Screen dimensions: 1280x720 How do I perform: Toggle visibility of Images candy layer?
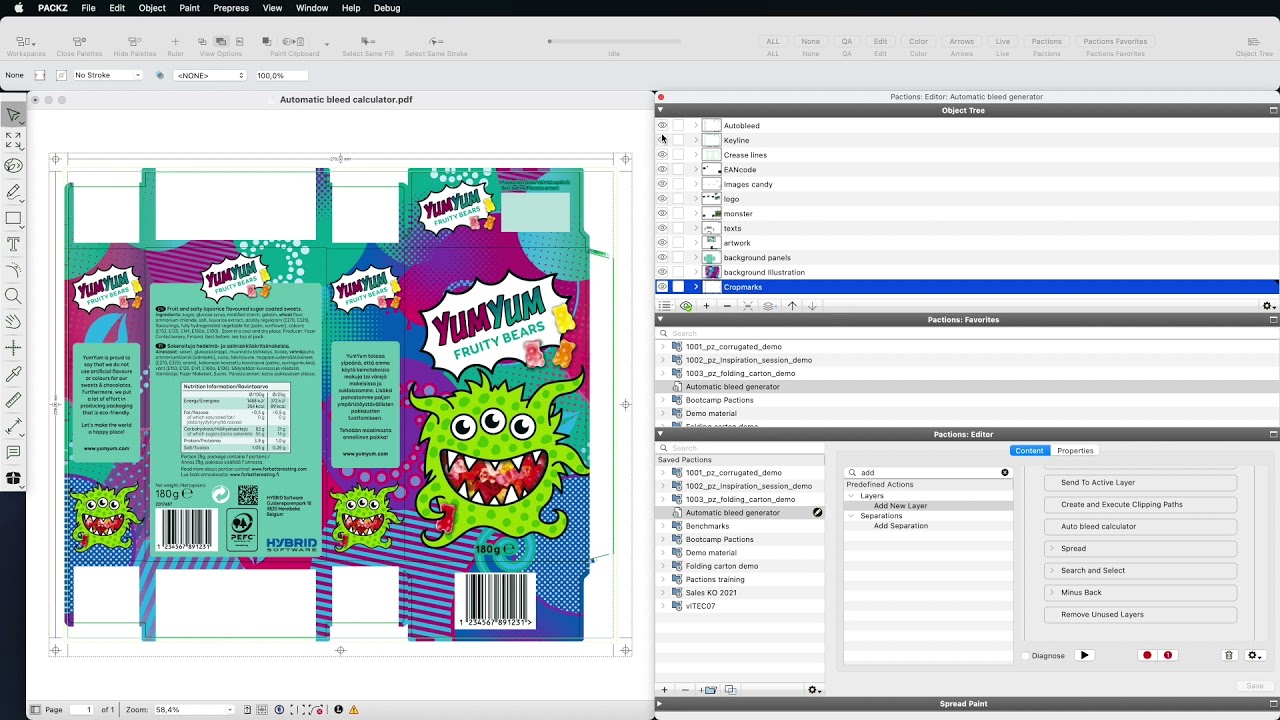click(662, 185)
